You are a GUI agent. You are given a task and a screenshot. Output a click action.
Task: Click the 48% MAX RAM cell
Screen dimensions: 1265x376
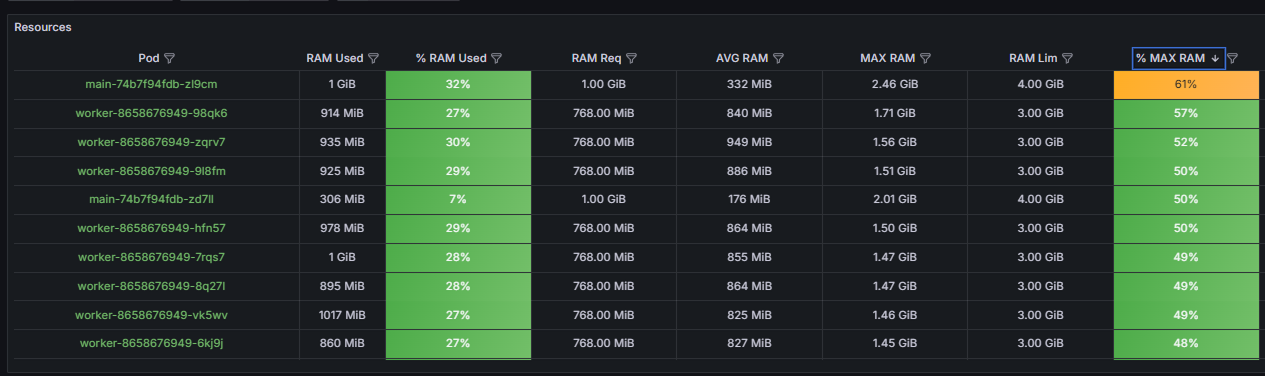1186,344
